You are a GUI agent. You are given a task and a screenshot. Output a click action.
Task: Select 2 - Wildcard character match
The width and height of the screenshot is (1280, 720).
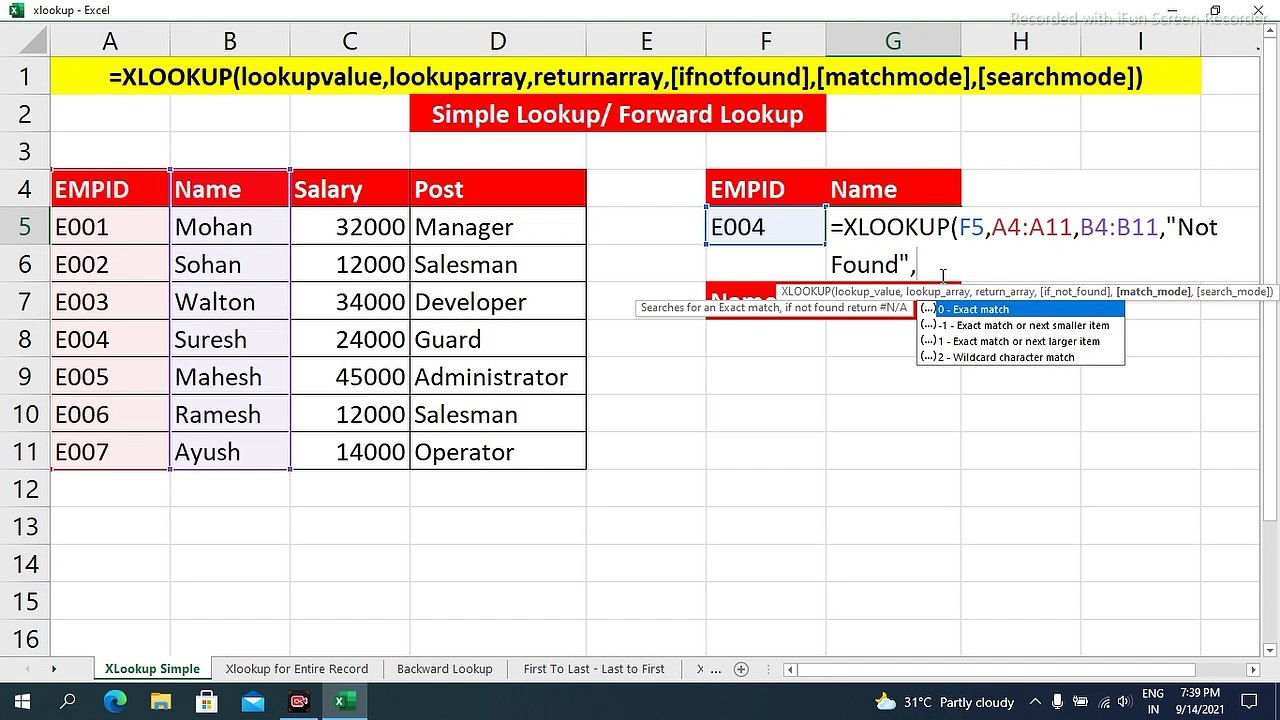1021,357
